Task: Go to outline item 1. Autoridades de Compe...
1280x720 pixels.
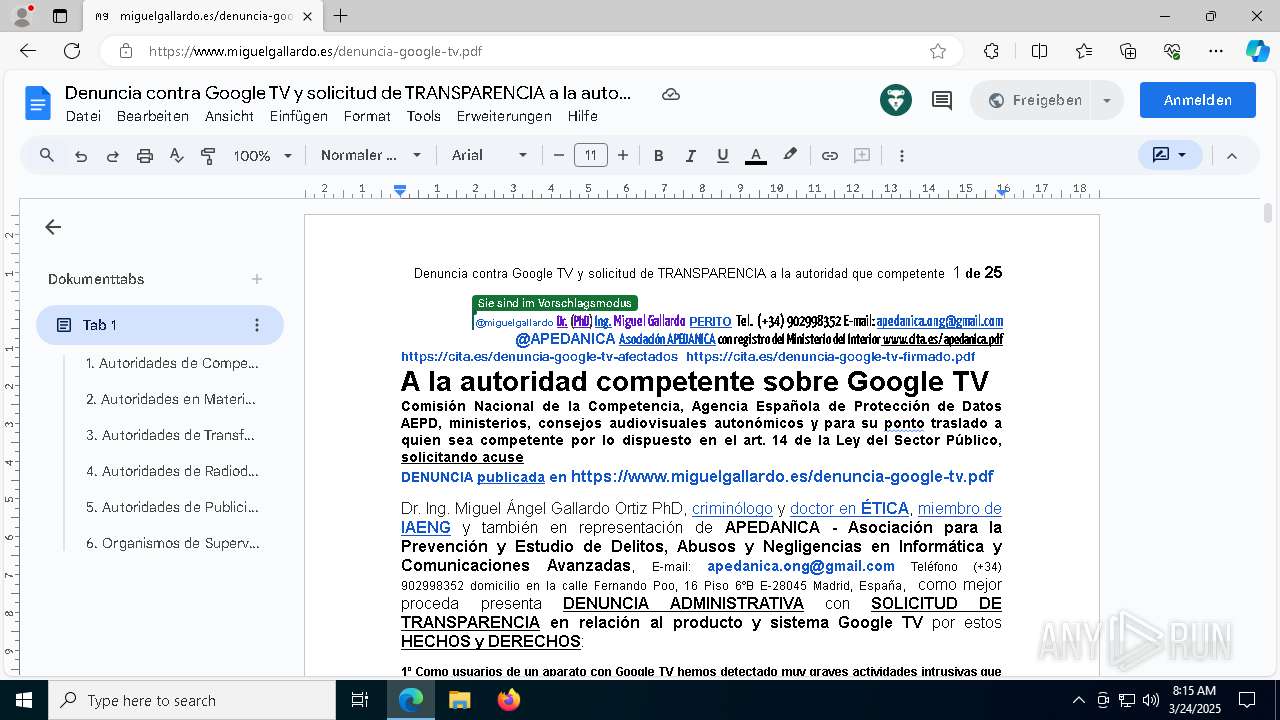Action: (x=172, y=363)
